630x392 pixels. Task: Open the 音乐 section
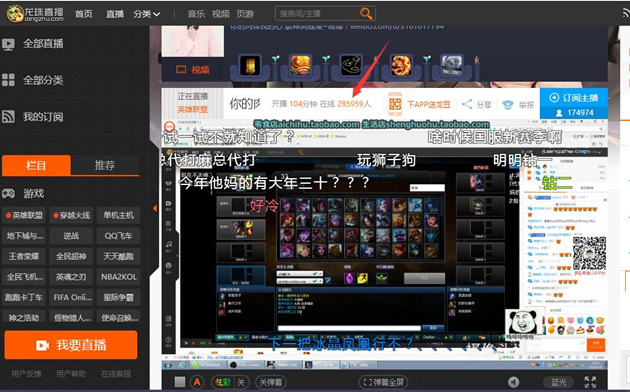click(x=196, y=14)
